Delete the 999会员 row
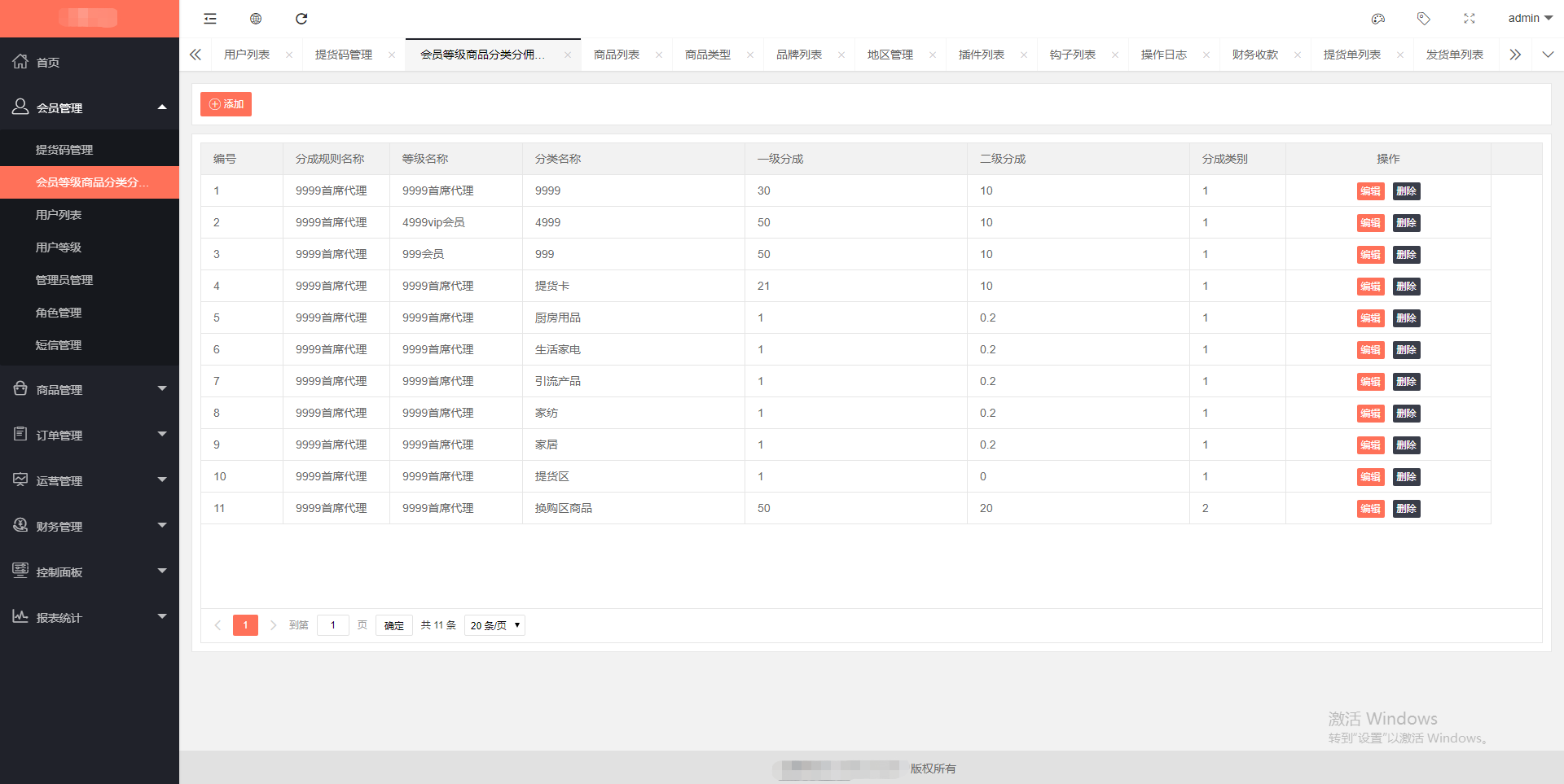This screenshot has width=1564, height=784. pyautogui.click(x=1407, y=255)
